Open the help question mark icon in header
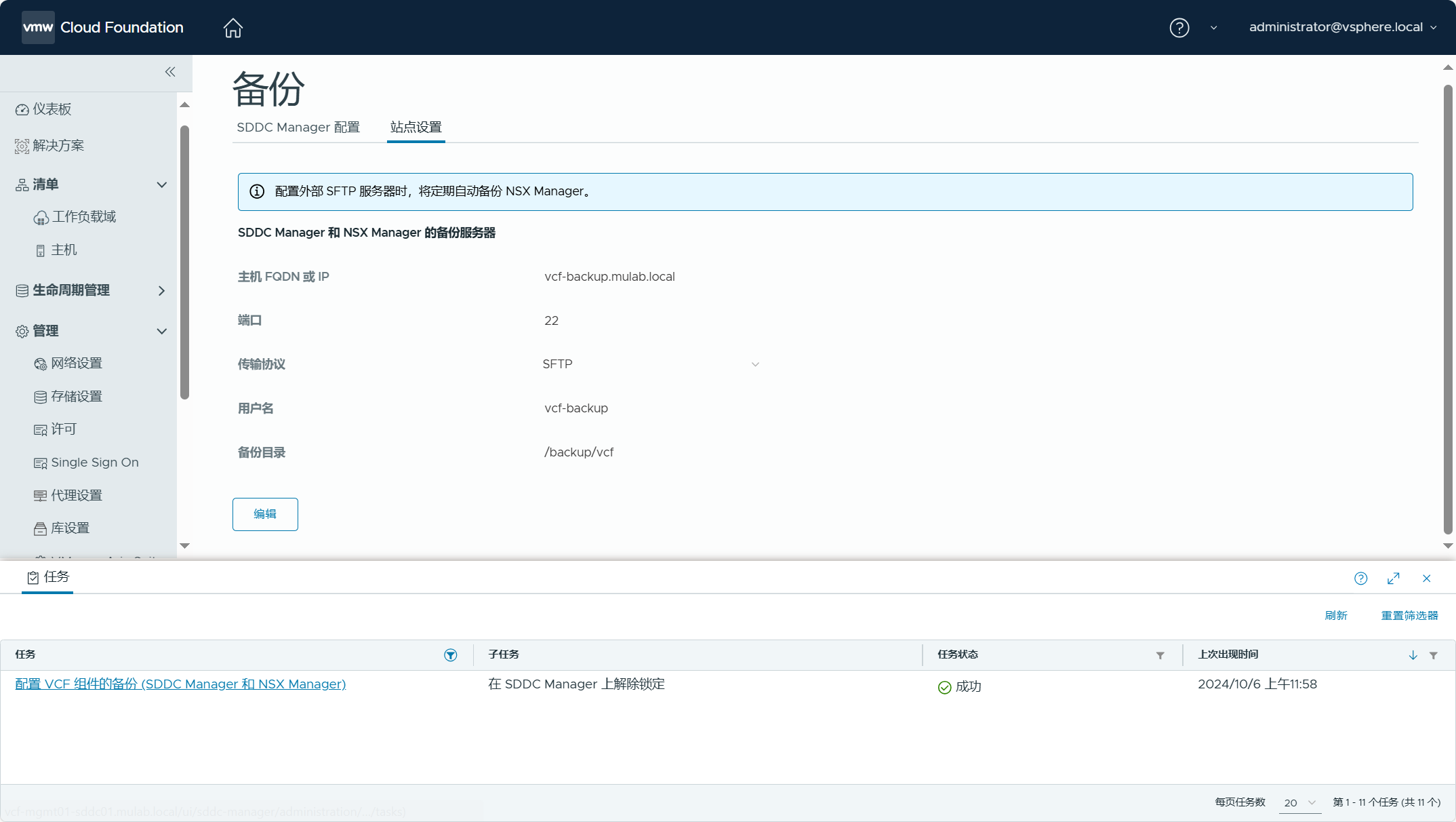Viewport: 1456px width, 822px height. 1179,28
